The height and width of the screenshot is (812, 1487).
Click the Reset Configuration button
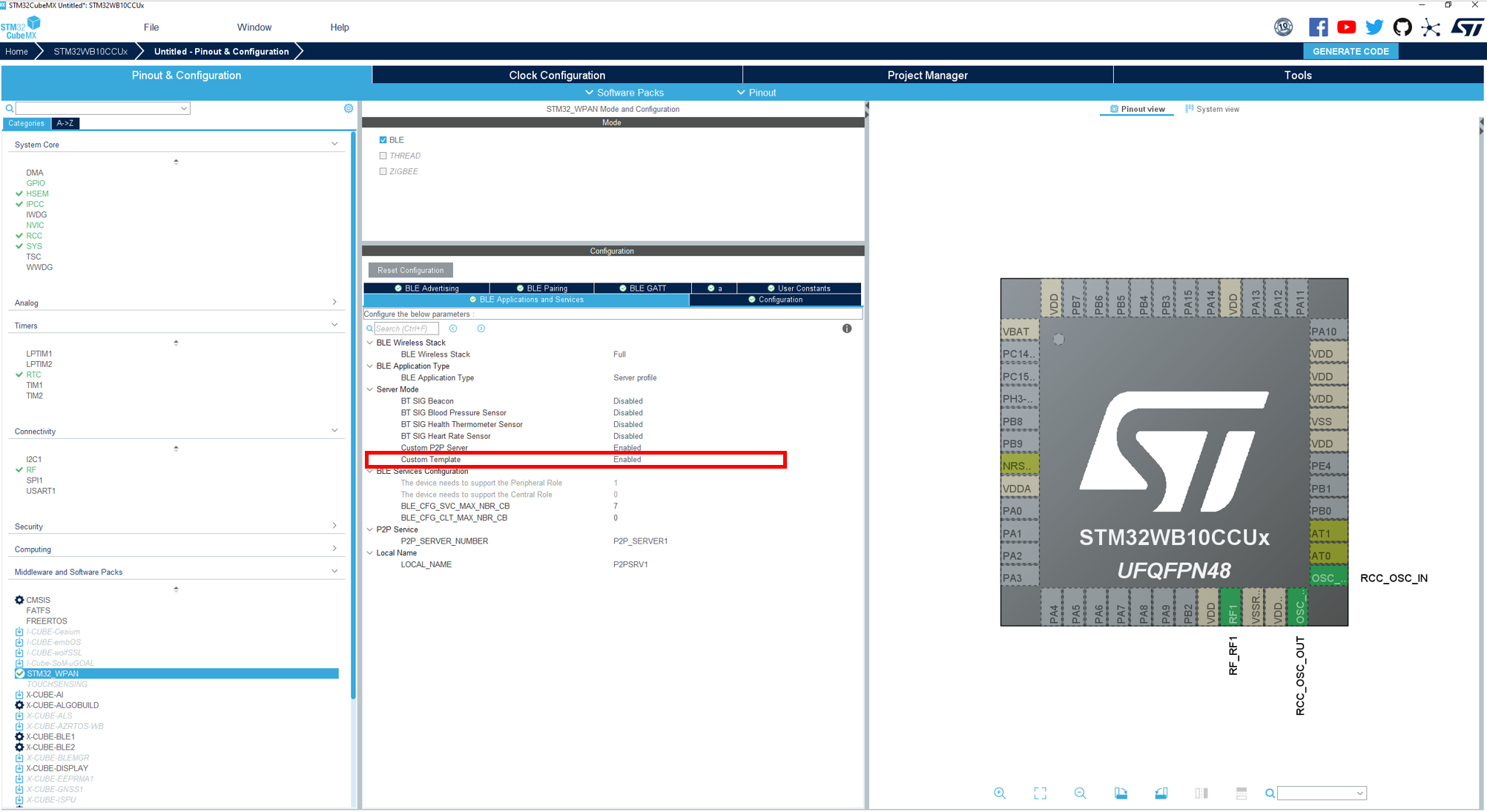pyautogui.click(x=409, y=270)
